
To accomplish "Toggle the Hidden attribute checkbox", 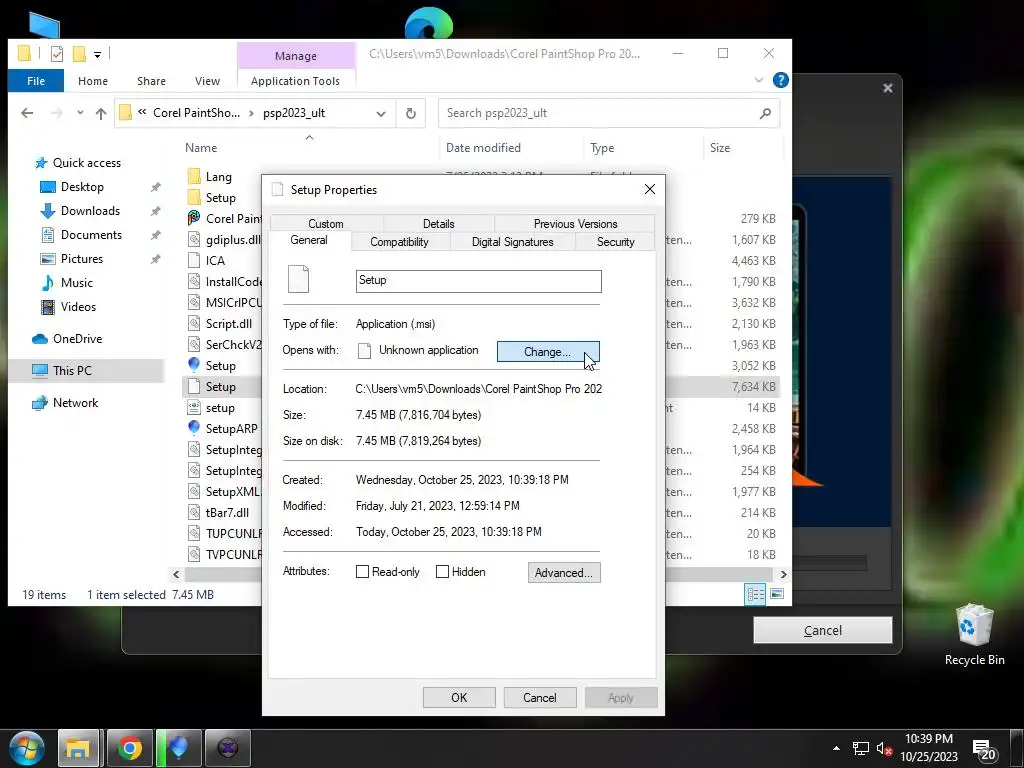I will (x=442, y=572).
